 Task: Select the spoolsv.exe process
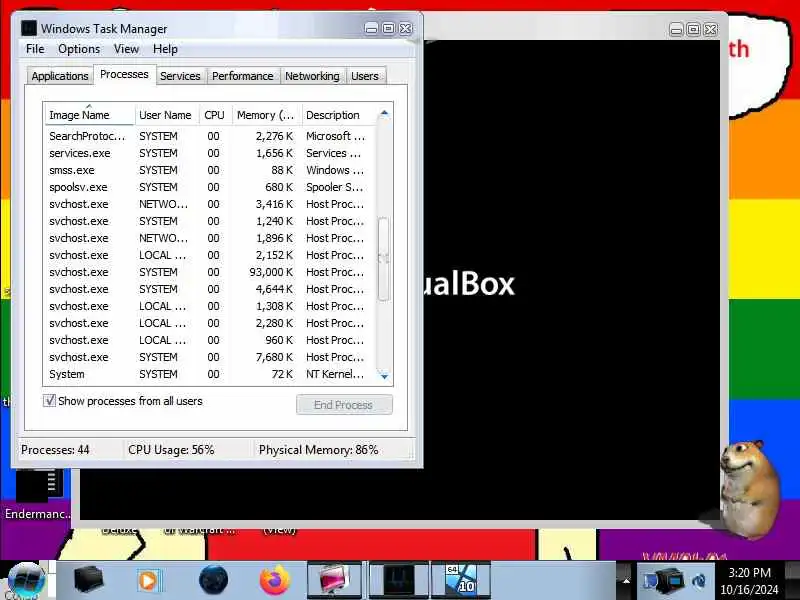pyautogui.click(x=209, y=187)
